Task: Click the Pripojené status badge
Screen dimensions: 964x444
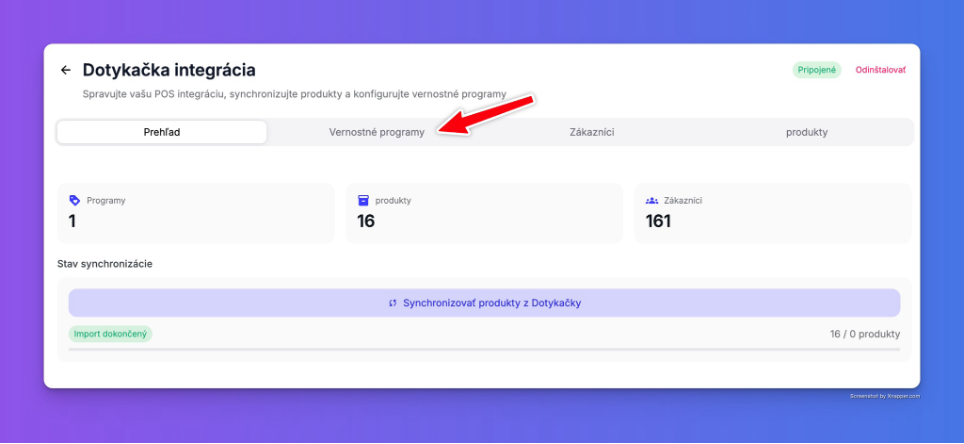Action: pos(816,70)
